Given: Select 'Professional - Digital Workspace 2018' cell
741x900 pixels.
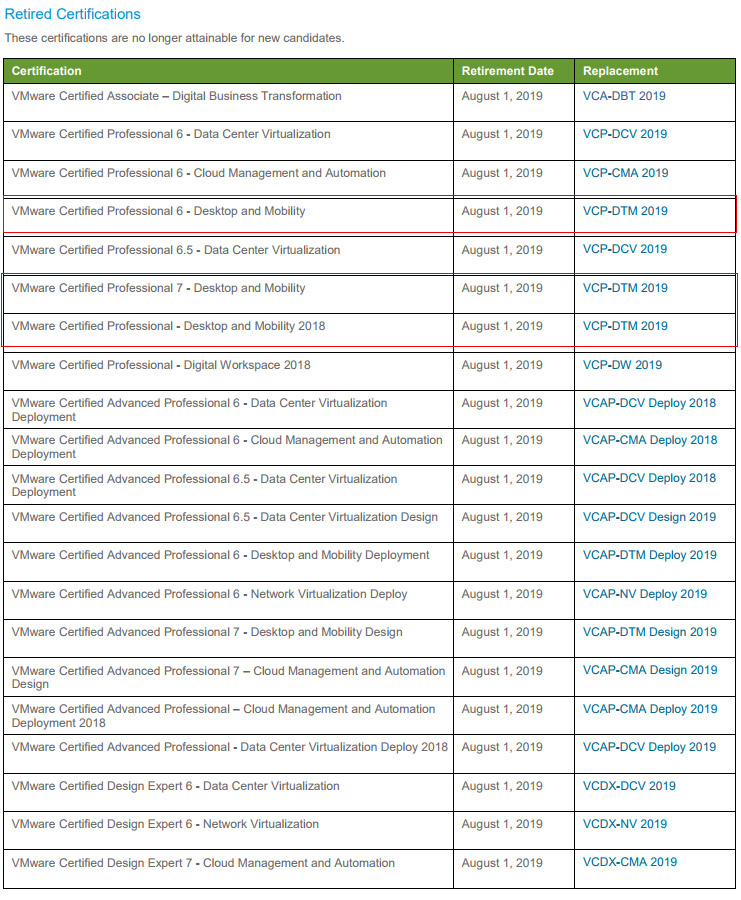Looking at the screenshot, I should 228,371.
